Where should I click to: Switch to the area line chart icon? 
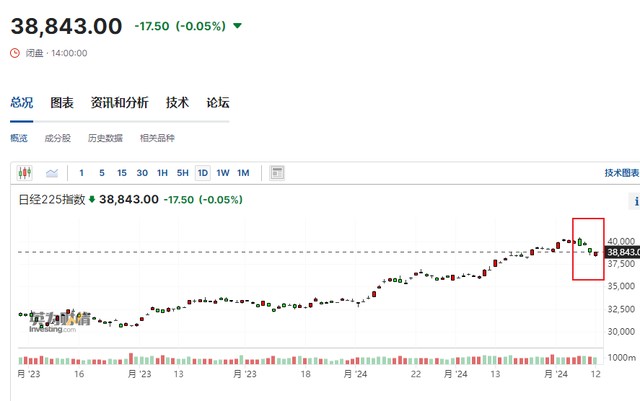pos(52,173)
